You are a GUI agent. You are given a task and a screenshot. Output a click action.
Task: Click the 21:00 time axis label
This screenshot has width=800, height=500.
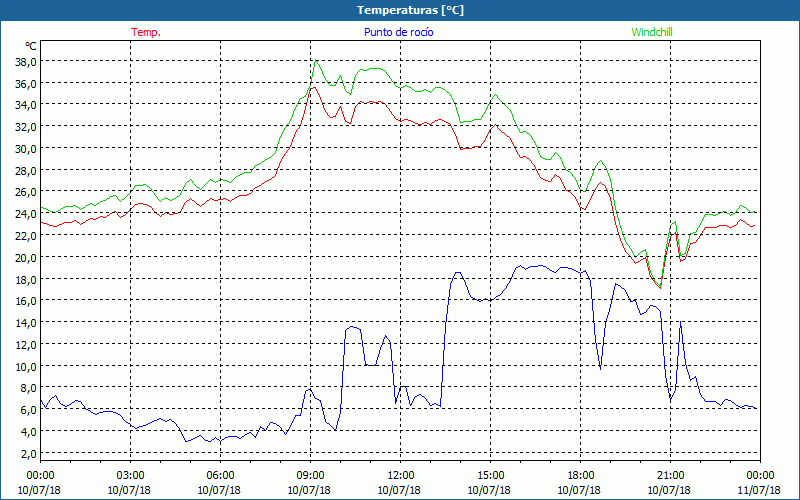[670, 476]
